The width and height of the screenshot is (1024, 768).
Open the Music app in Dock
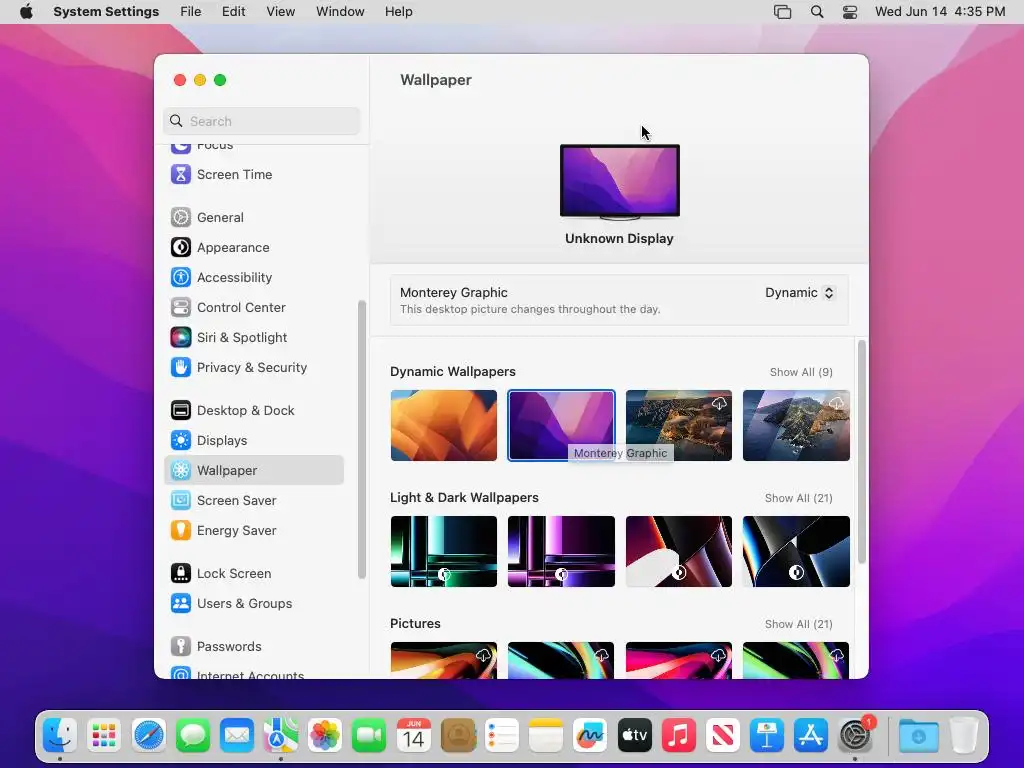(x=679, y=735)
